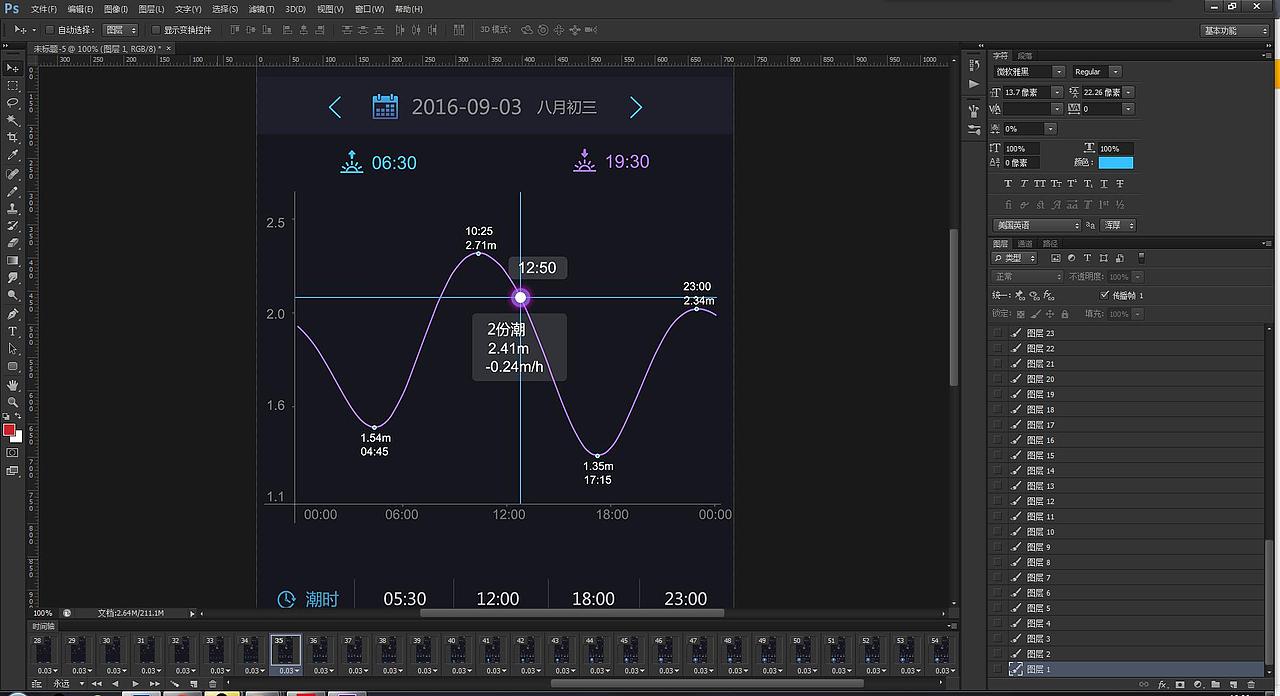Image resolution: width=1280 pixels, height=696 pixels.
Task: Select the Brush tool
Action: pos(12,190)
